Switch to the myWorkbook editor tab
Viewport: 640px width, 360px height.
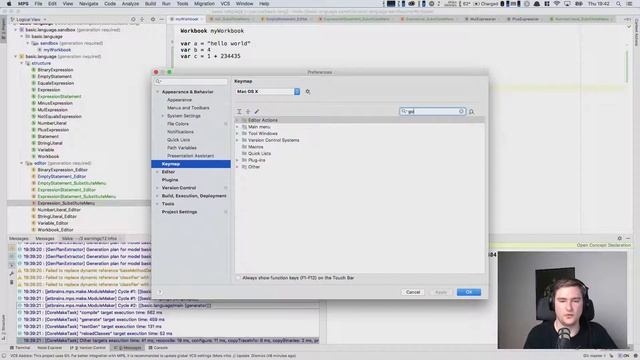click(187, 19)
